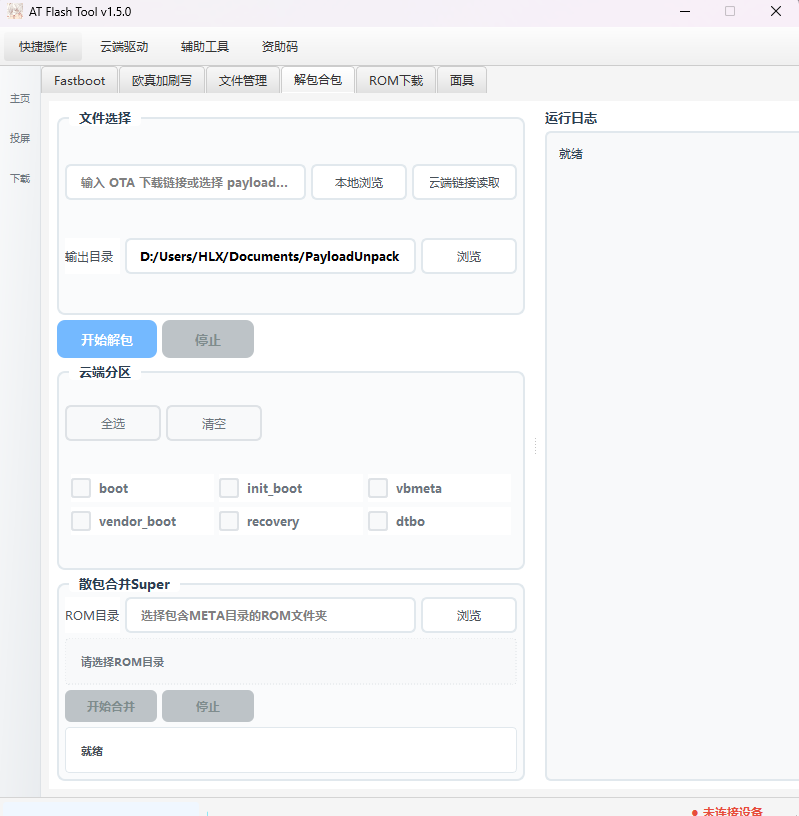Click 停止 next to 开始合并
This screenshot has width=799, height=816.
click(208, 706)
